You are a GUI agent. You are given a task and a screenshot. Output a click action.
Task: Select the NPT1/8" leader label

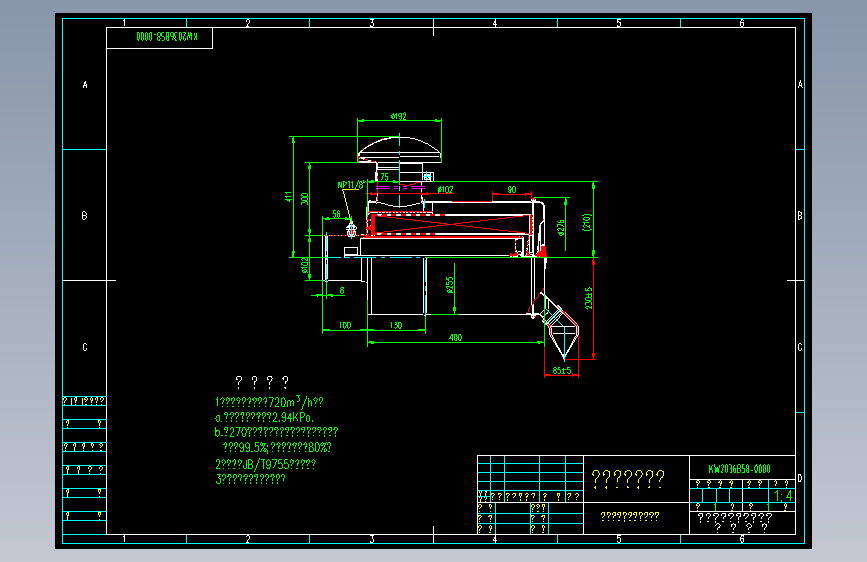351,185
